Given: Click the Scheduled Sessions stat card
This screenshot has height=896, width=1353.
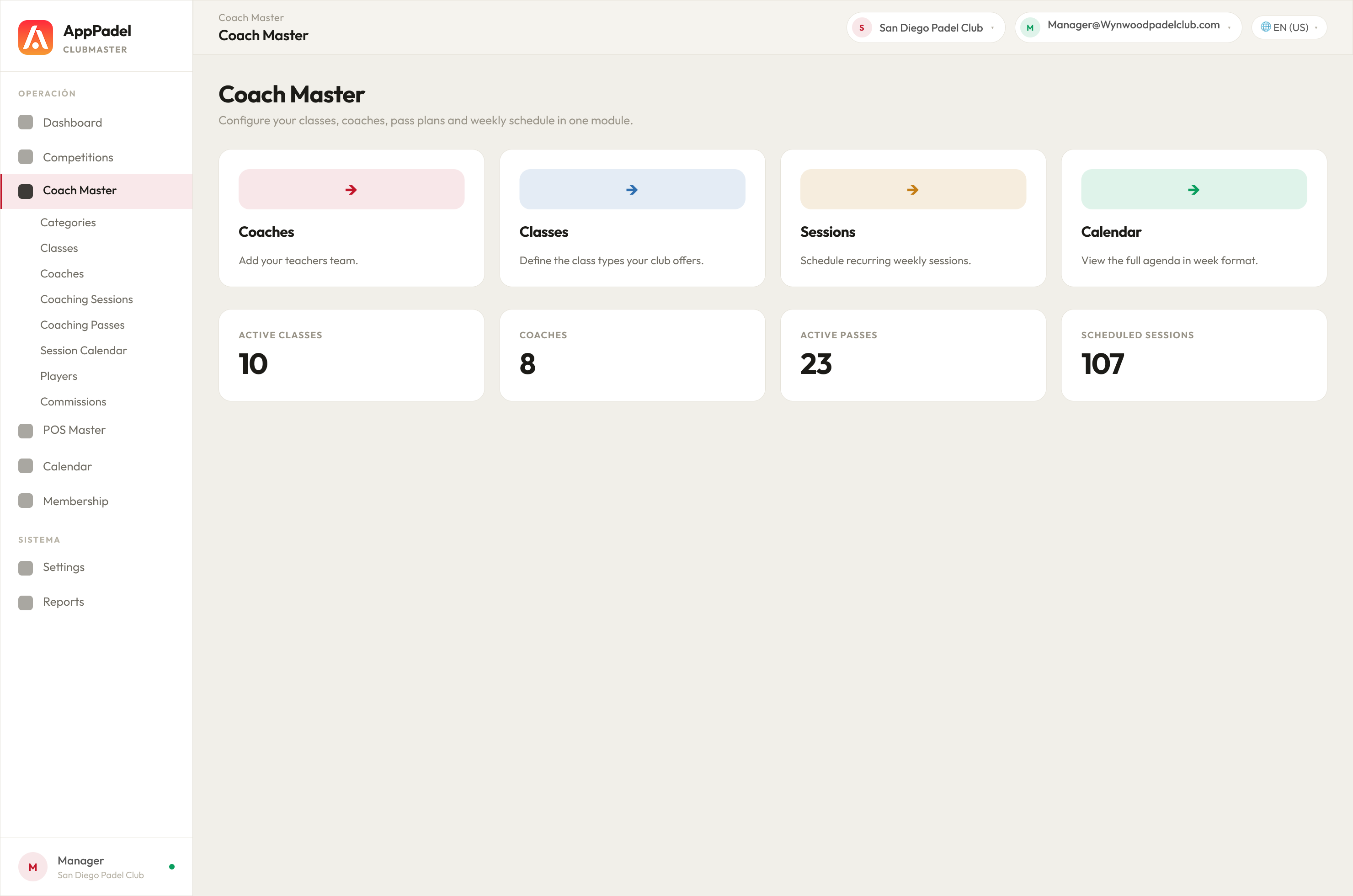Looking at the screenshot, I should click(1193, 356).
